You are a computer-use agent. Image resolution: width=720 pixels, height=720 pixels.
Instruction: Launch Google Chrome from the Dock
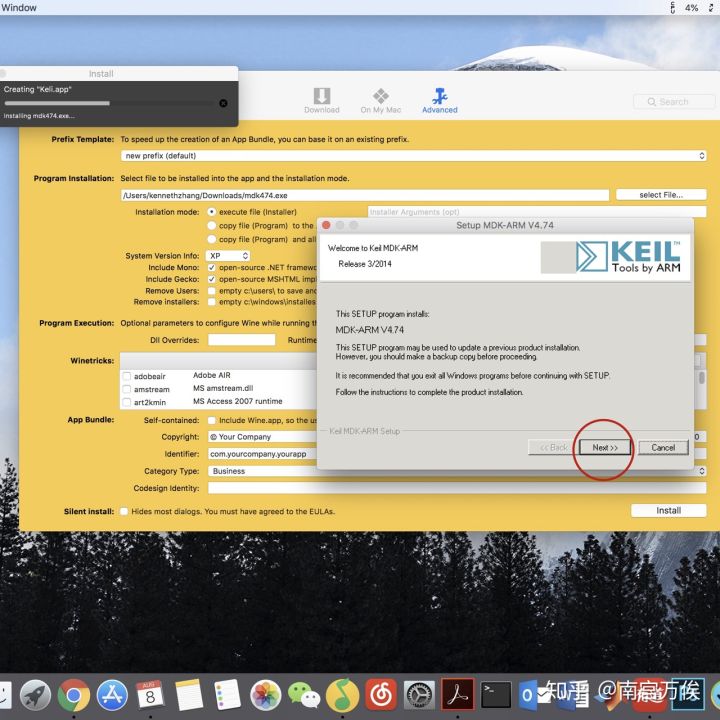(x=73, y=695)
